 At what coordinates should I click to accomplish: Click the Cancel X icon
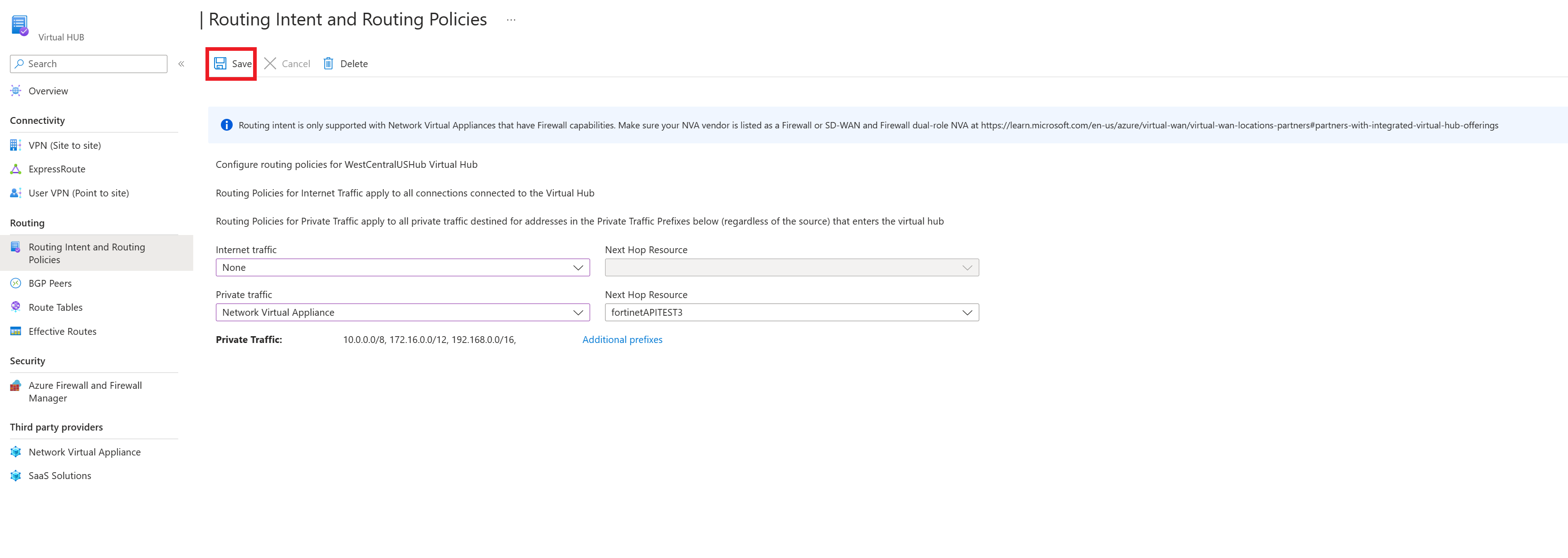(x=270, y=63)
